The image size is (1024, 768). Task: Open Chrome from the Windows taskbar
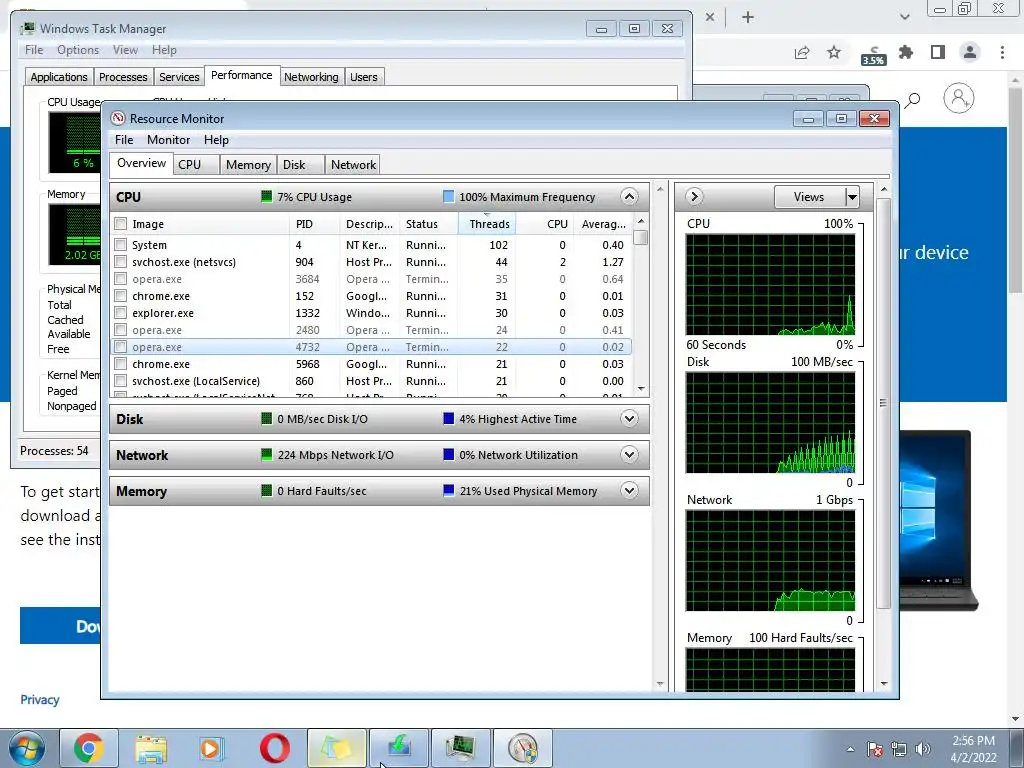tap(89, 748)
